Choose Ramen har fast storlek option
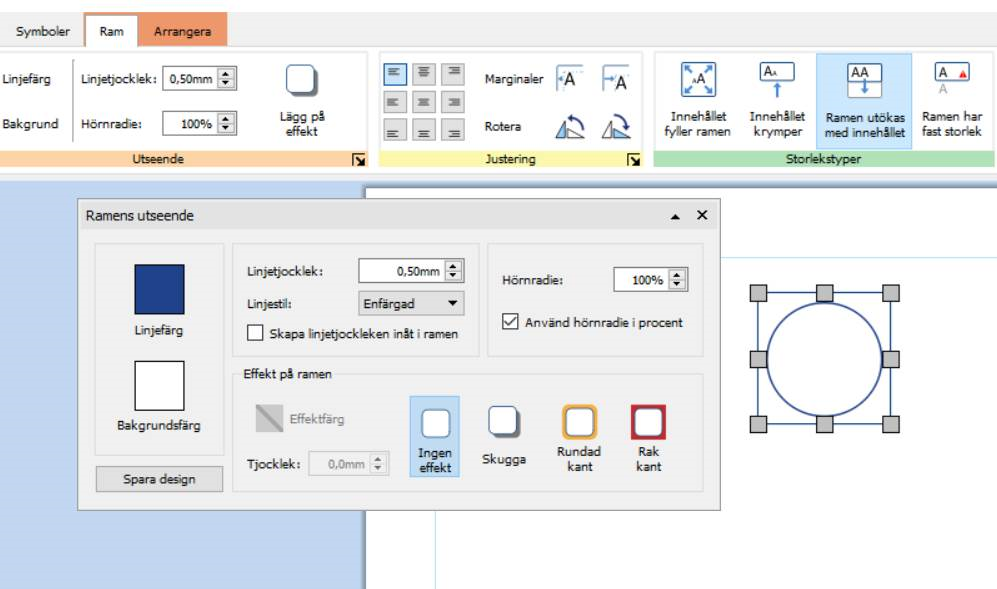The height and width of the screenshot is (589, 997). pos(951,79)
